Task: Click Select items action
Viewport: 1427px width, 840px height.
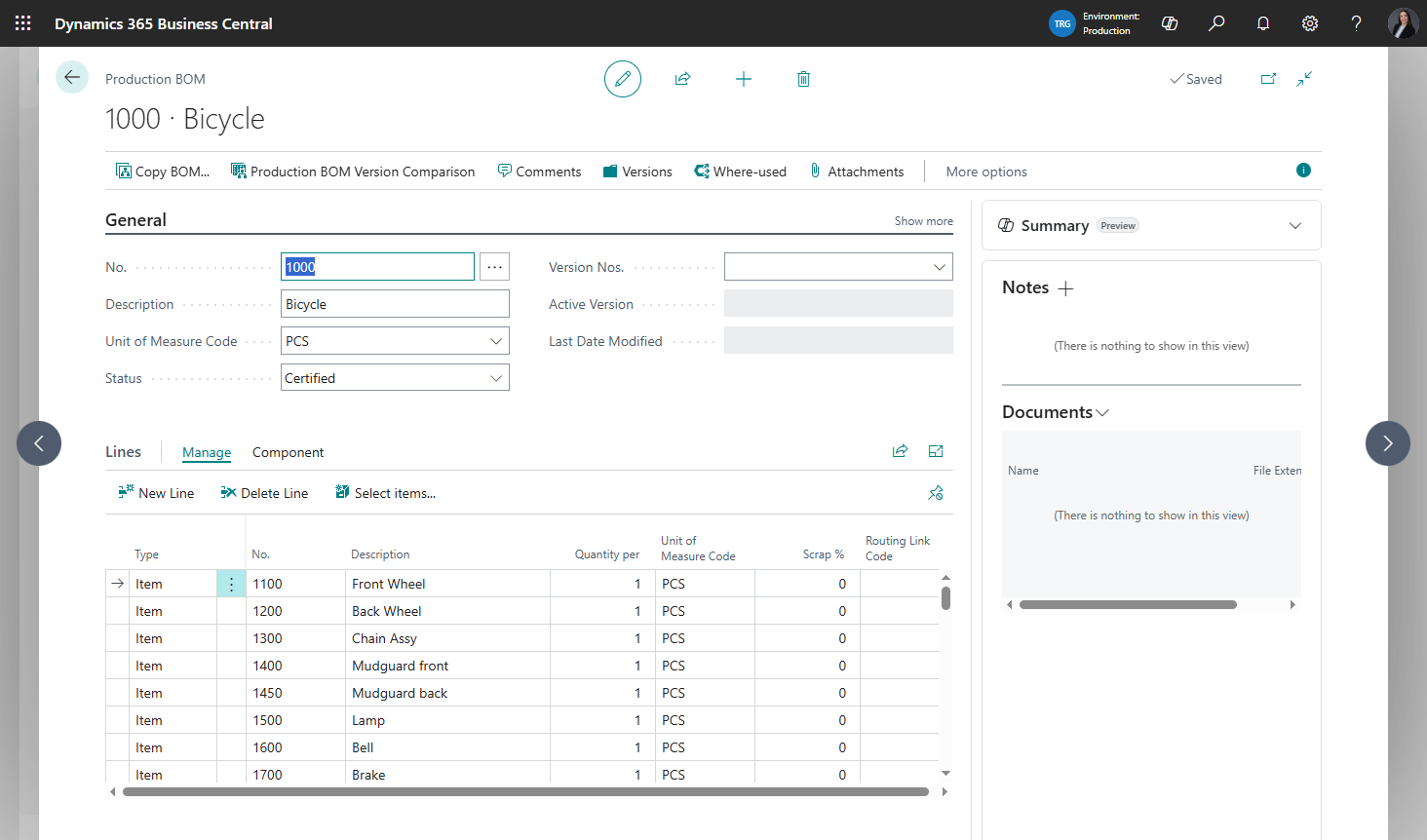Action: tap(385, 493)
